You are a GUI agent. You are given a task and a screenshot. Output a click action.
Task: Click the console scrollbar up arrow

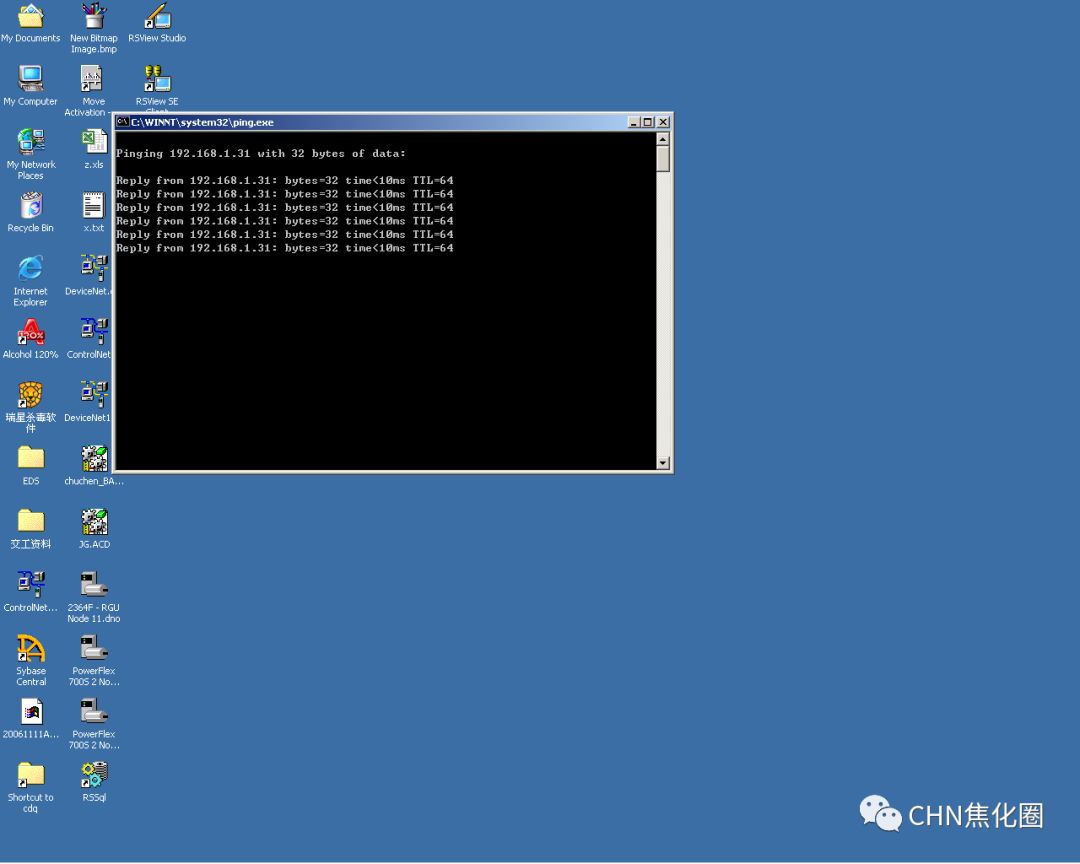coord(663,139)
